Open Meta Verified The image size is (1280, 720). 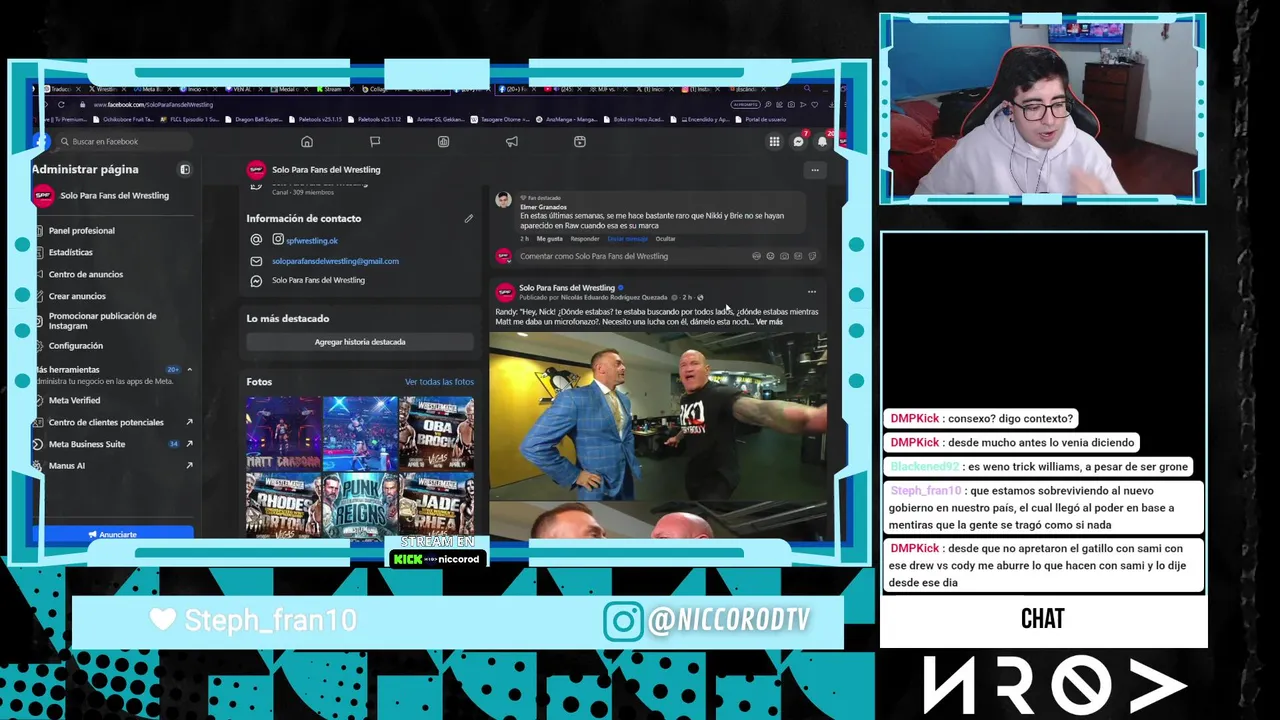click(74, 401)
